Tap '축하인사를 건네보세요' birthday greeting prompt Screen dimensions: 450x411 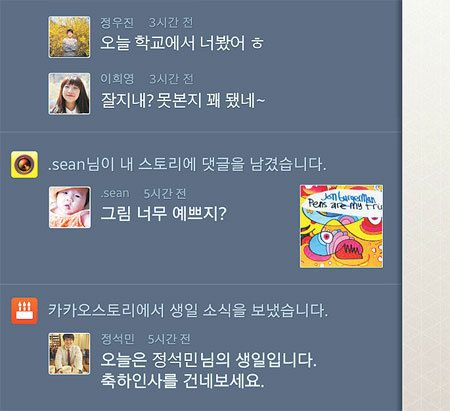(x=182, y=381)
